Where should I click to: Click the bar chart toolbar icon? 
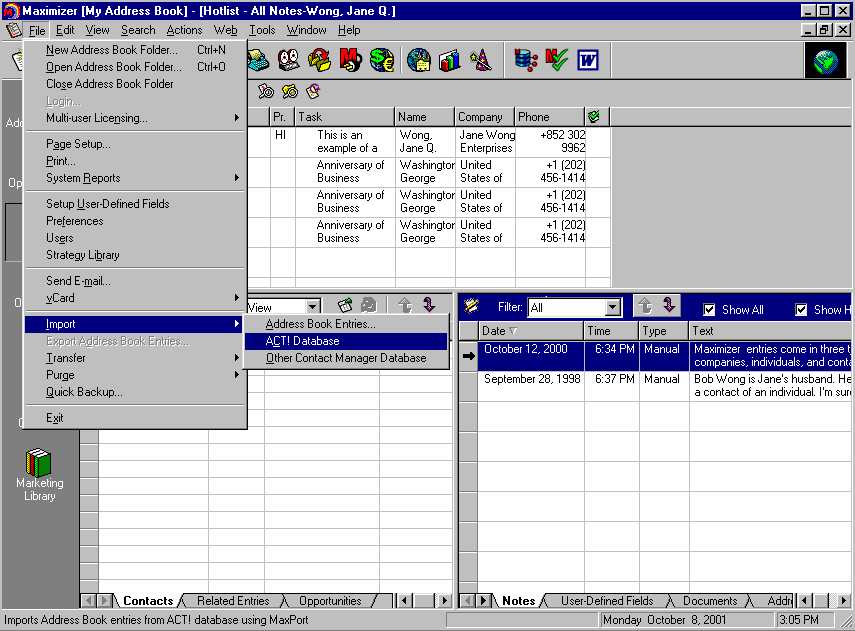pyautogui.click(x=449, y=60)
